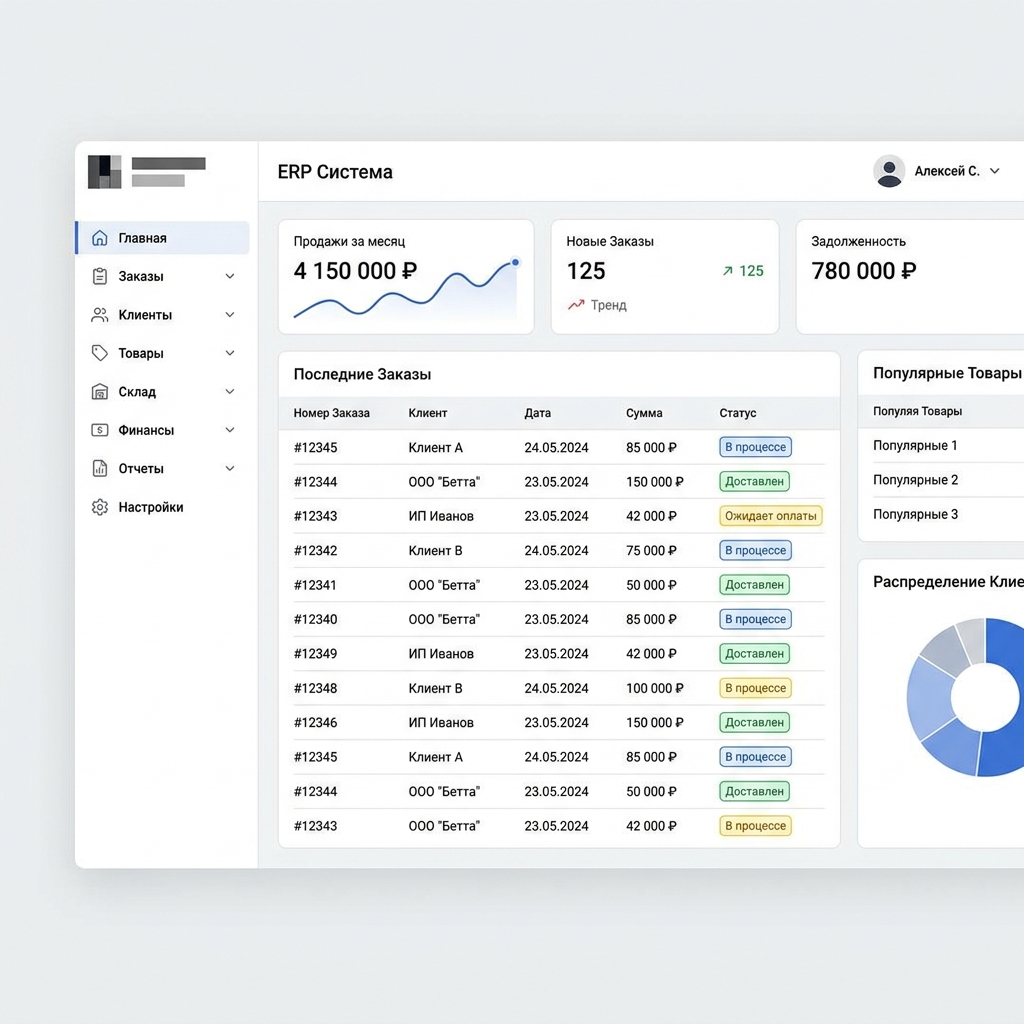Click order number #12349

[315, 654]
